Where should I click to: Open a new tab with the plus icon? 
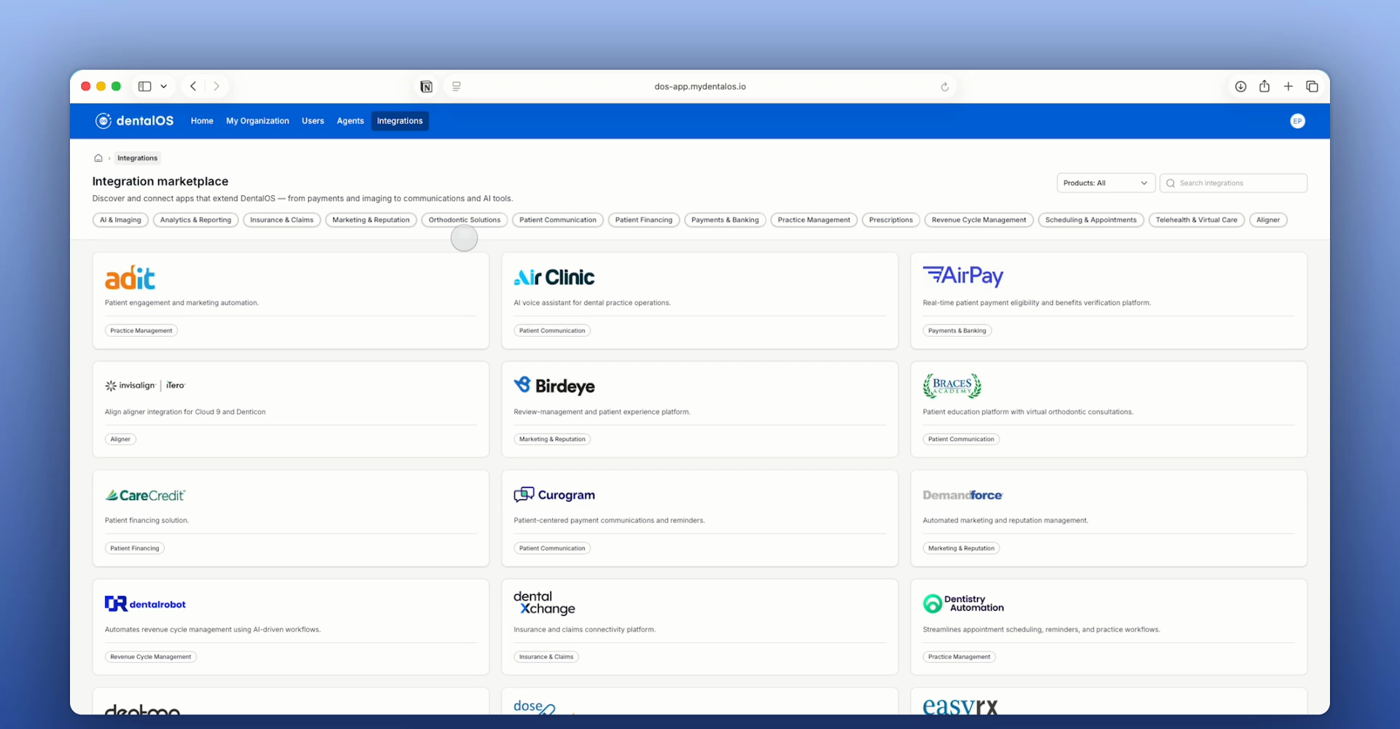(1288, 87)
